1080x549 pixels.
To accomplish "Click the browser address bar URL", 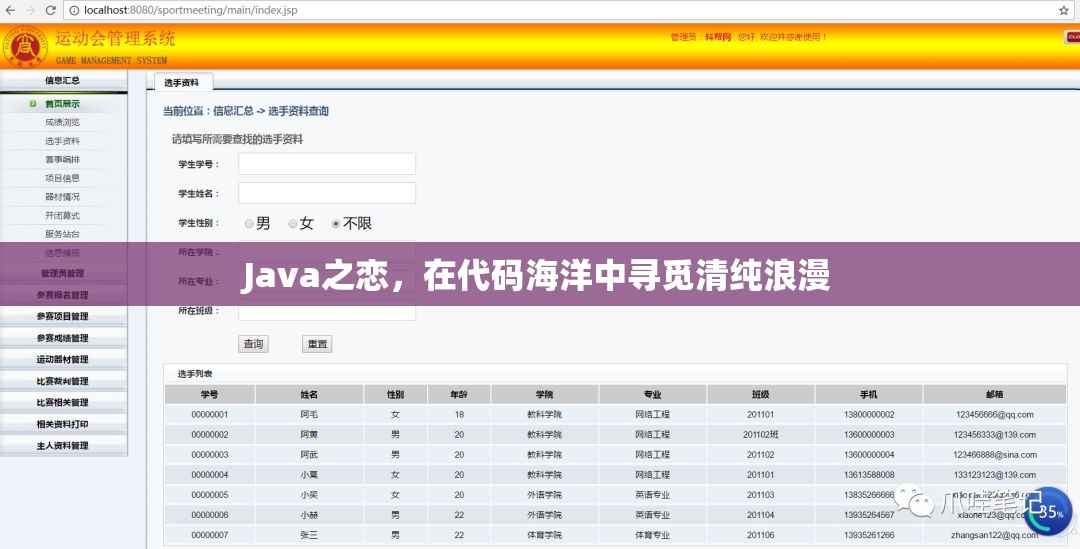I will pos(191,10).
